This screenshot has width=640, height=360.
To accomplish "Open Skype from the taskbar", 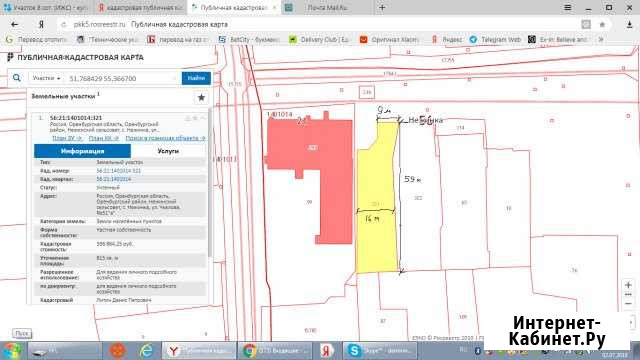I will [x=380, y=351].
